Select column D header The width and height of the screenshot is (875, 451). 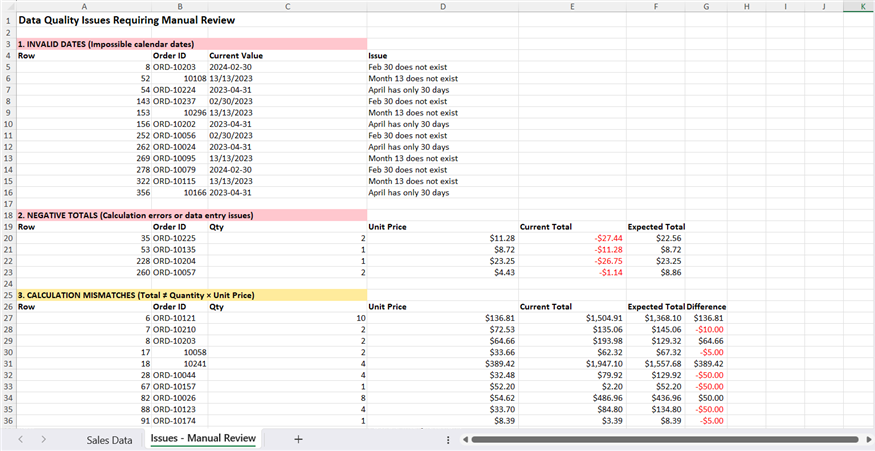click(443, 7)
